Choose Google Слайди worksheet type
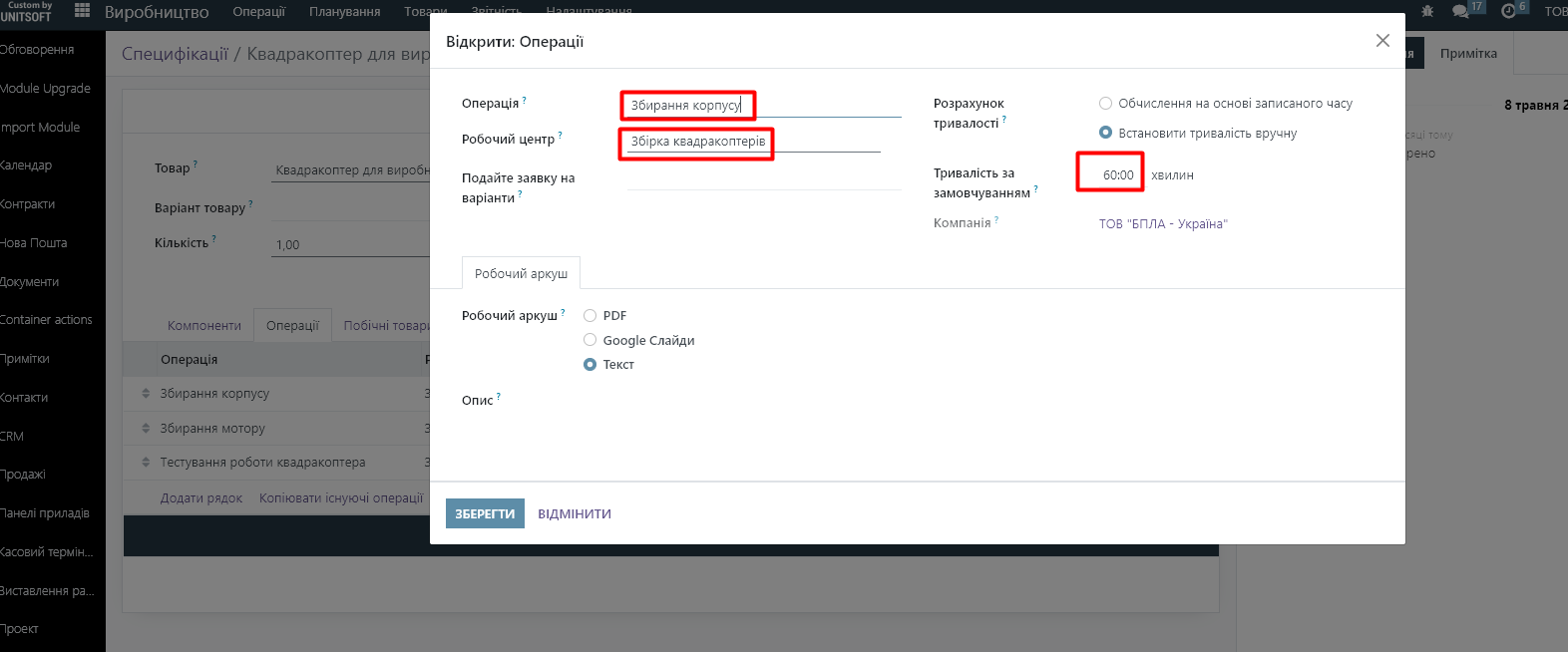1568x652 pixels. click(x=590, y=341)
